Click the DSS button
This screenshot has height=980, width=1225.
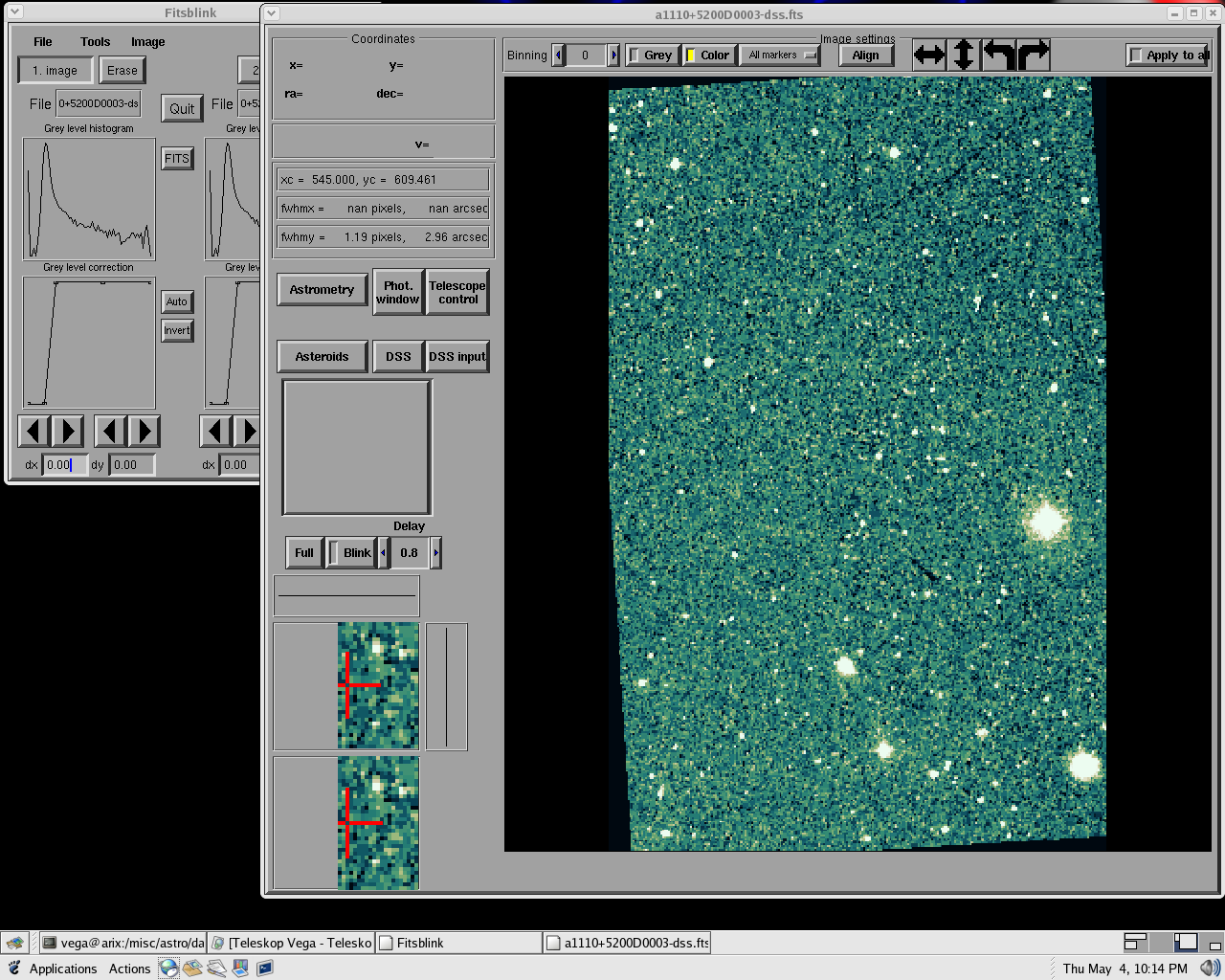(399, 357)
